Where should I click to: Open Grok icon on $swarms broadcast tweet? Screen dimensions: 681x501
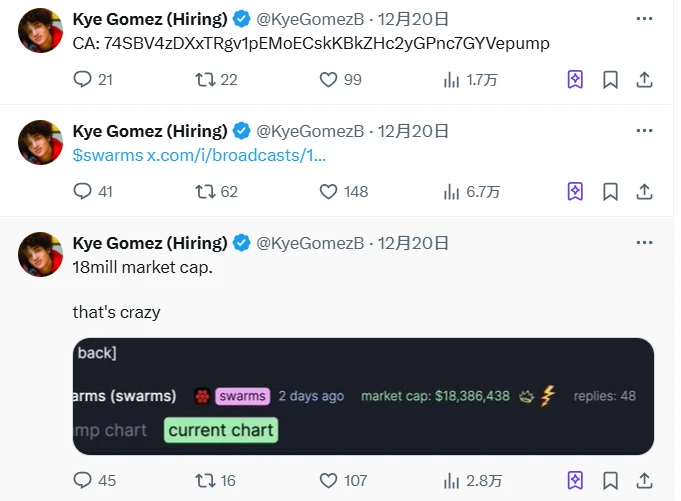[575, 191]
